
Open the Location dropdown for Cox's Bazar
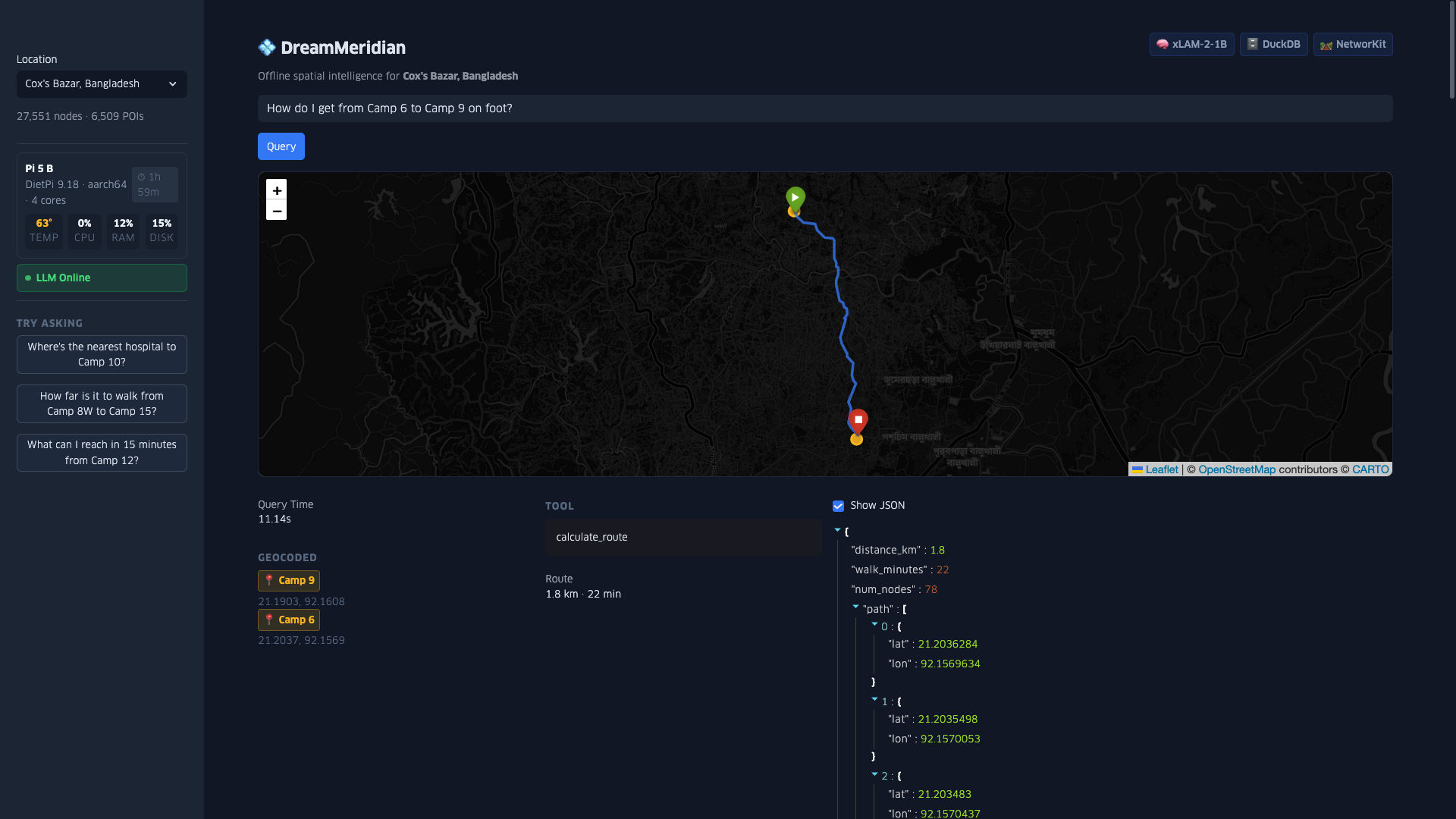(x=102, y=84)
